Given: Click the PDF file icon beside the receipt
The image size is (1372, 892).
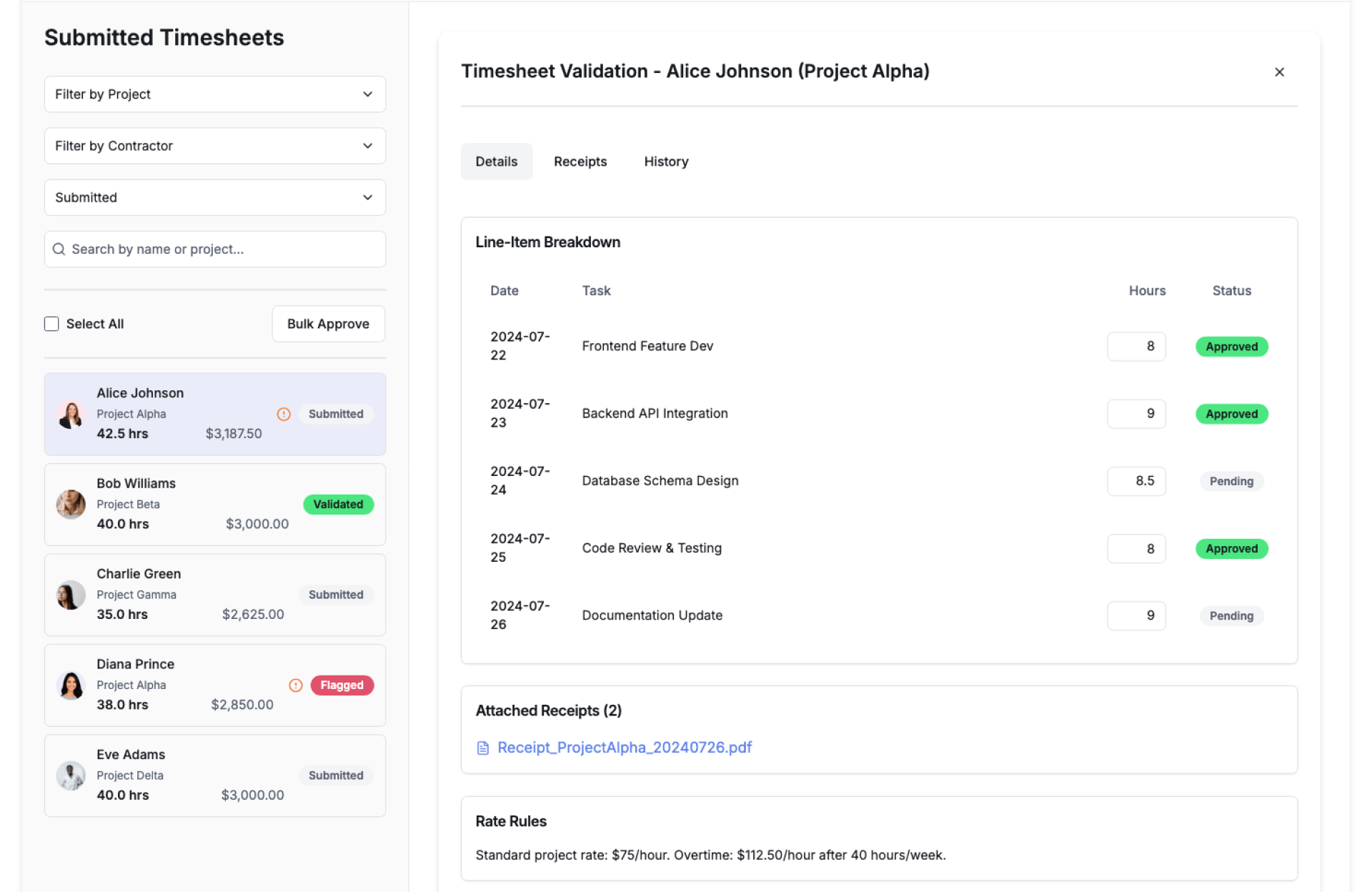Looking at the screenshot, I should (x=483, y=748).
